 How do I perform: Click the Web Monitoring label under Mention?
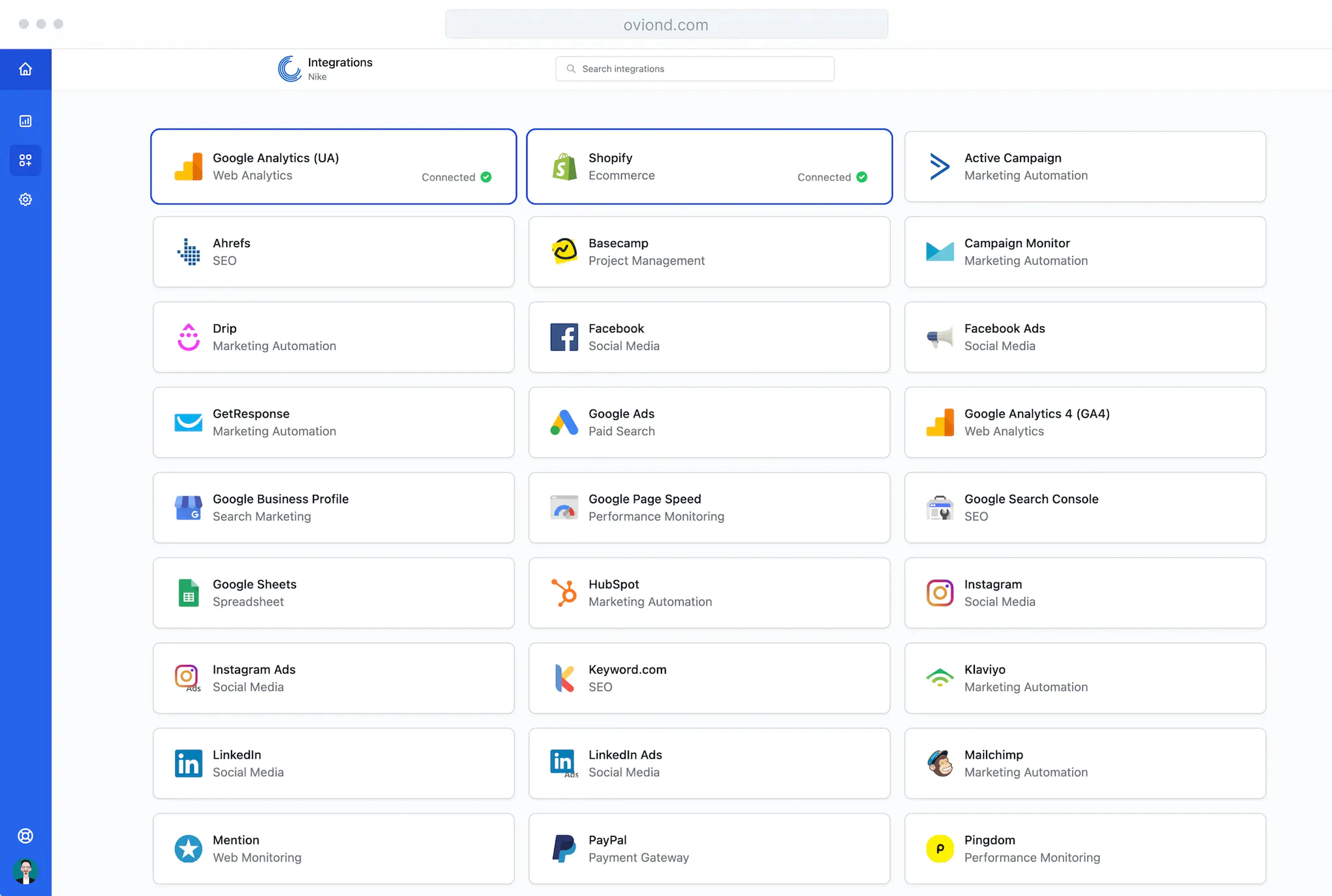click(x=257, y=858)
